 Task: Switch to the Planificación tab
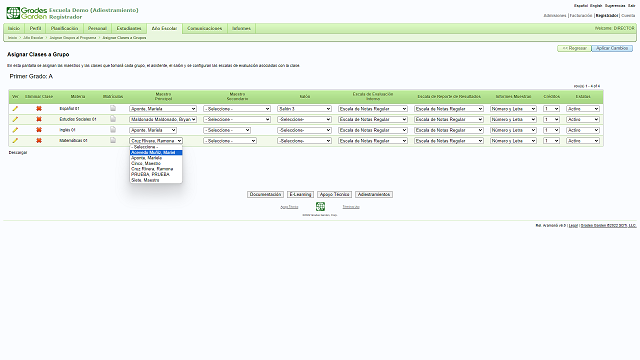coord(64,29)
